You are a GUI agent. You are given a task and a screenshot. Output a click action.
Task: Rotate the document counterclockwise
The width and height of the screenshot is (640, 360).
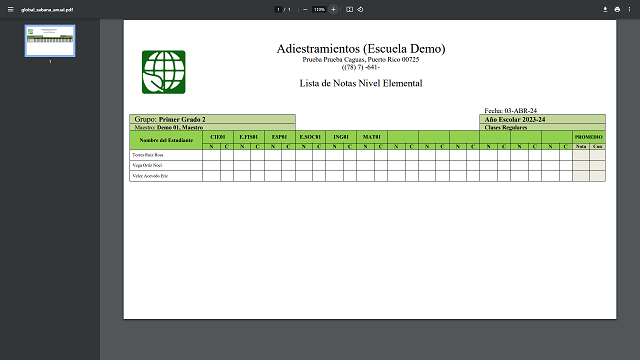tap(360, 9)
